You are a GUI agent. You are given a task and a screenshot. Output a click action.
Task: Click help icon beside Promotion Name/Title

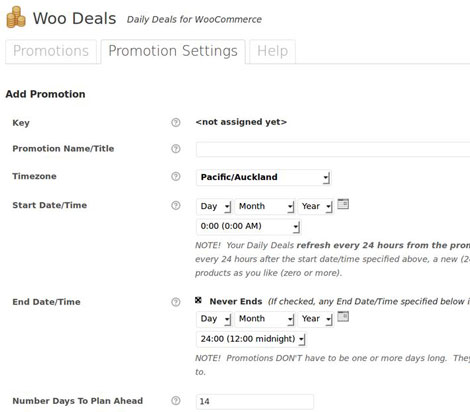(x=176, y=149)
